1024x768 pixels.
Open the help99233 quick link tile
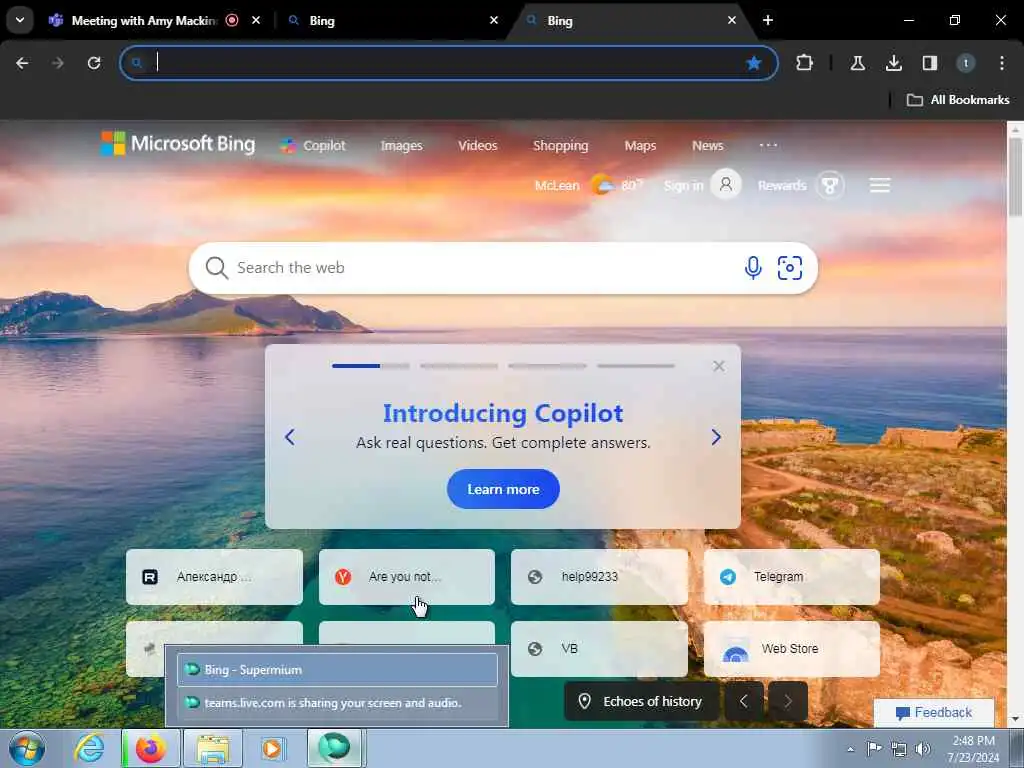(599, 577)
